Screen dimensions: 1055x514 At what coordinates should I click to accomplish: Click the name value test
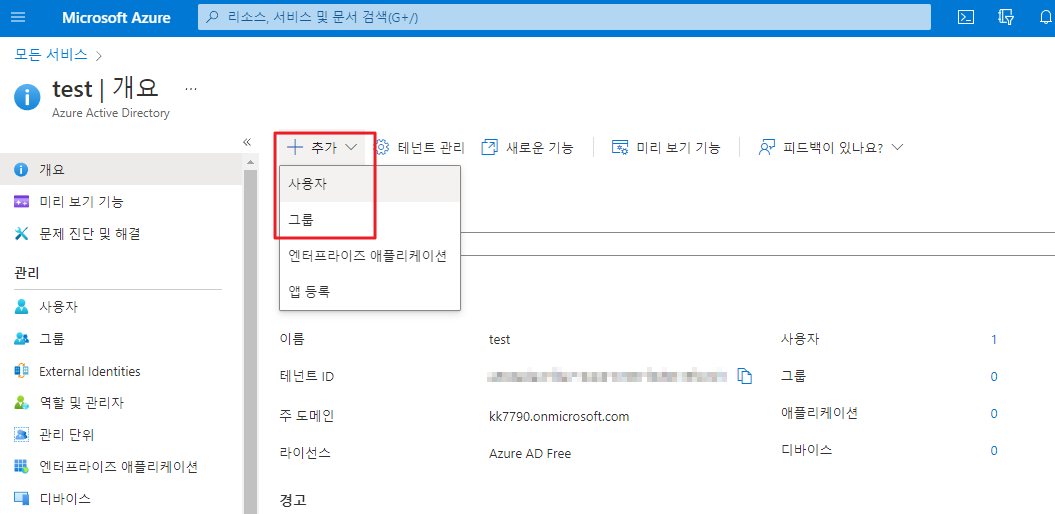pyautogui.click(x=499, y=340)
